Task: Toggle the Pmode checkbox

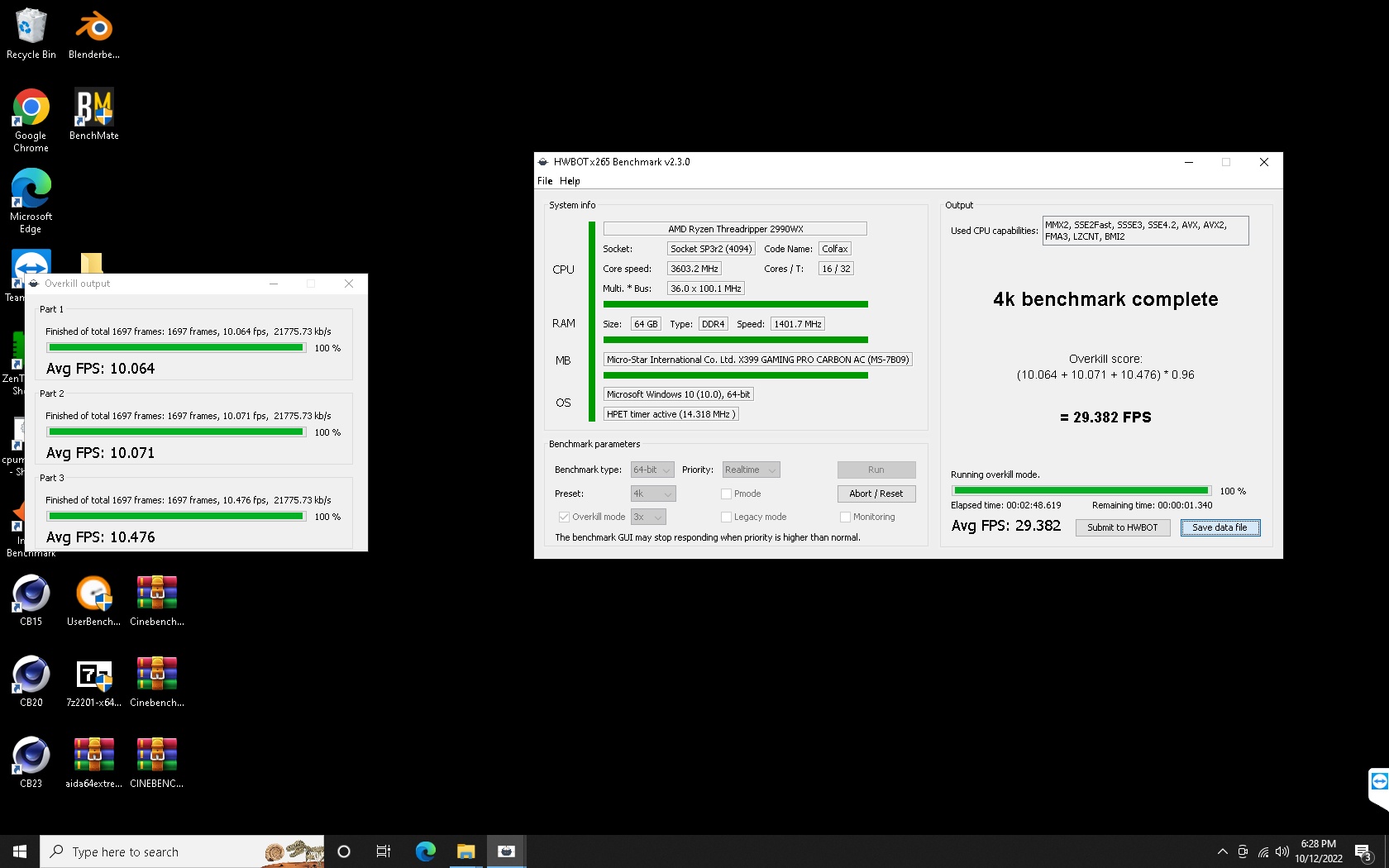Action: tap(726, 494)
